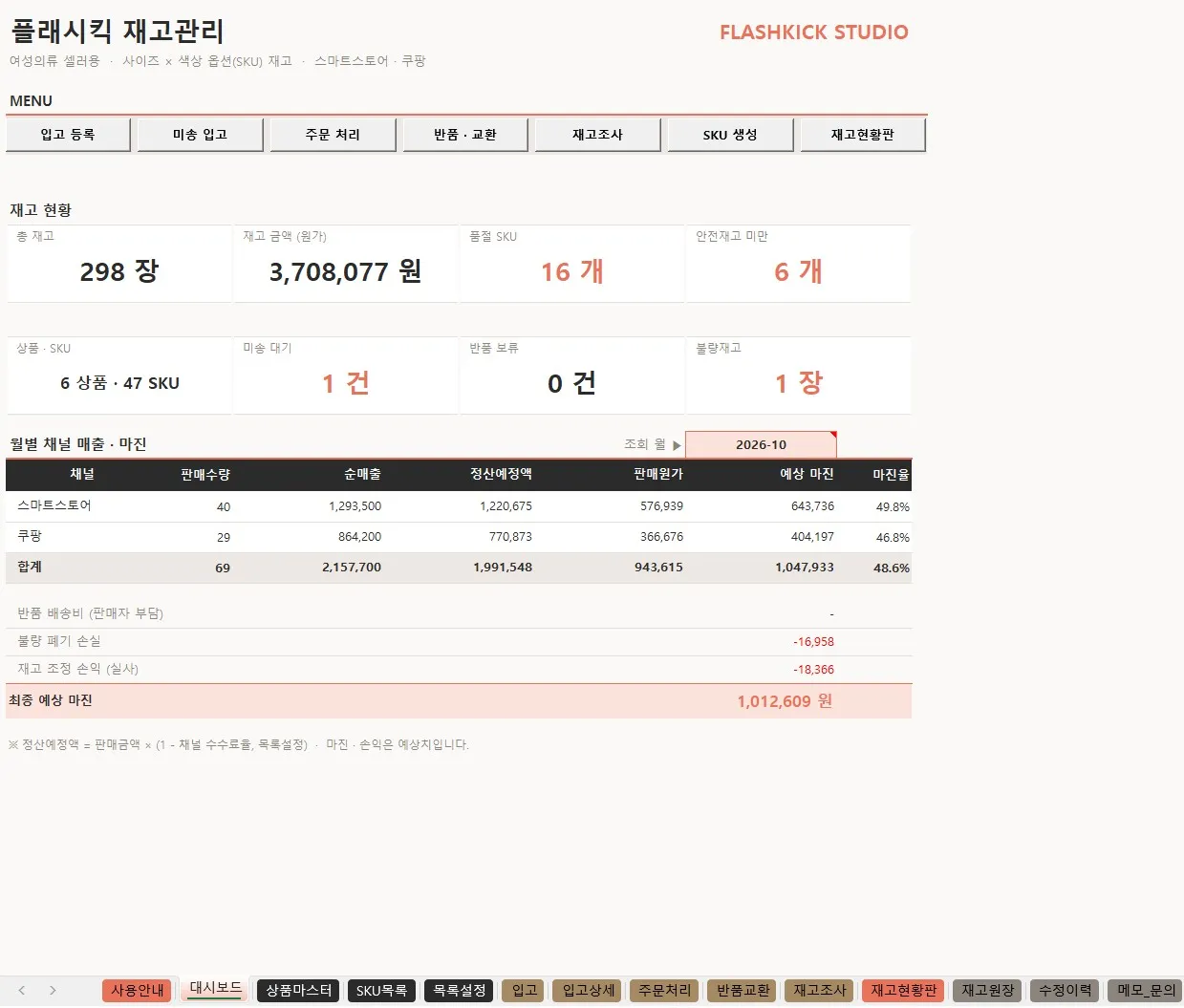
Task: Select the cell 6 상품 · 47 SKU
Action: [119, 383]
